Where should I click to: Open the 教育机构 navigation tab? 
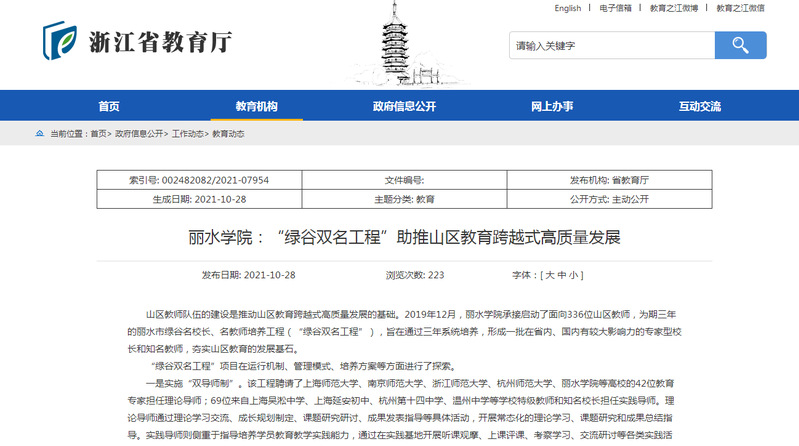(256, 106)
